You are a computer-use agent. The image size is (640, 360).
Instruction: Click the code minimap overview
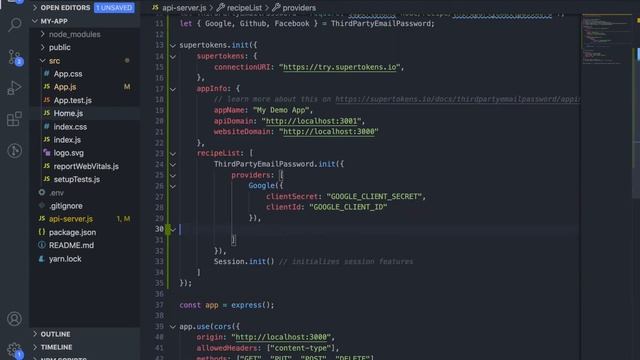click(607, 41)
